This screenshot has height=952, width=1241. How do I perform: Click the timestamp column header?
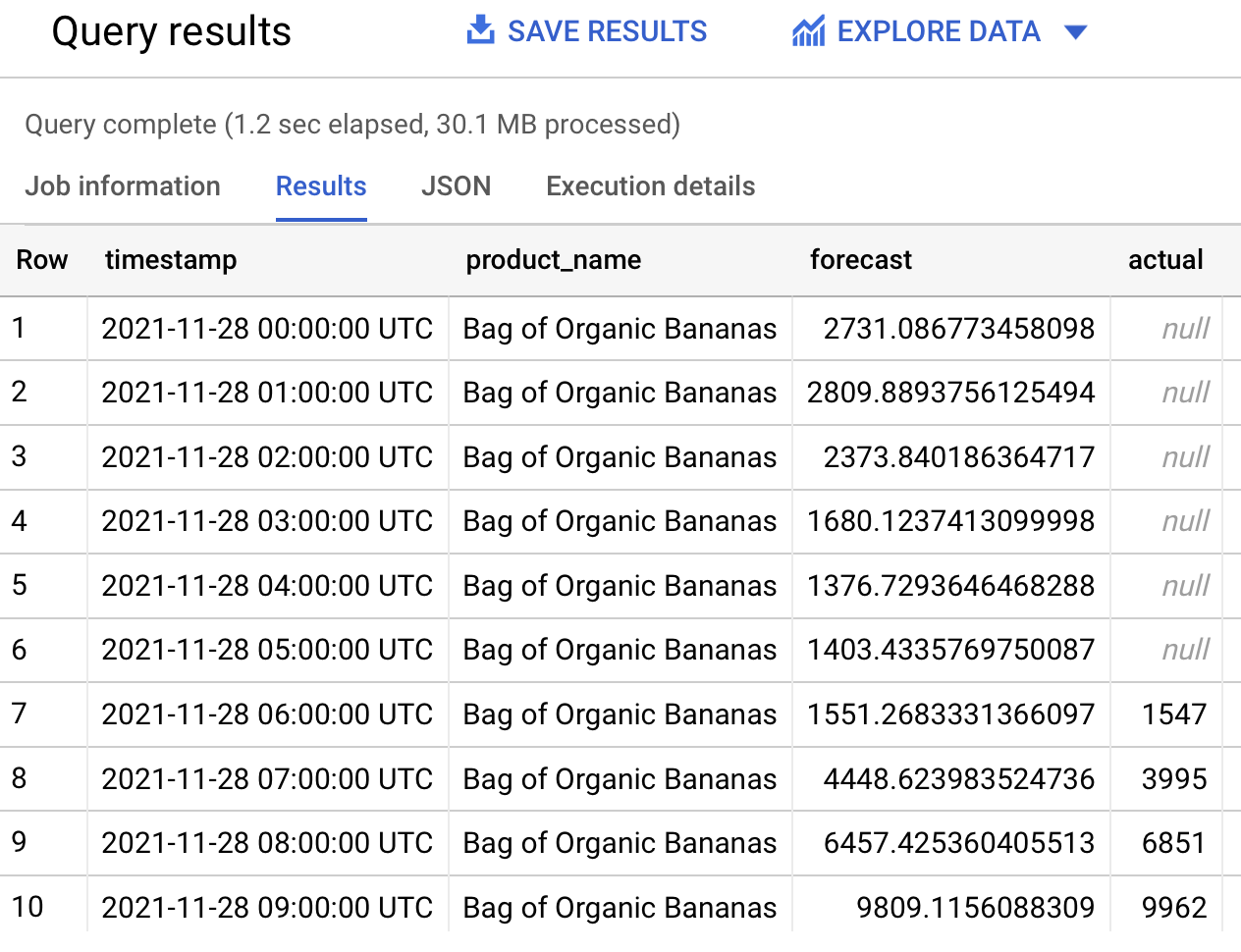point(171,260)
